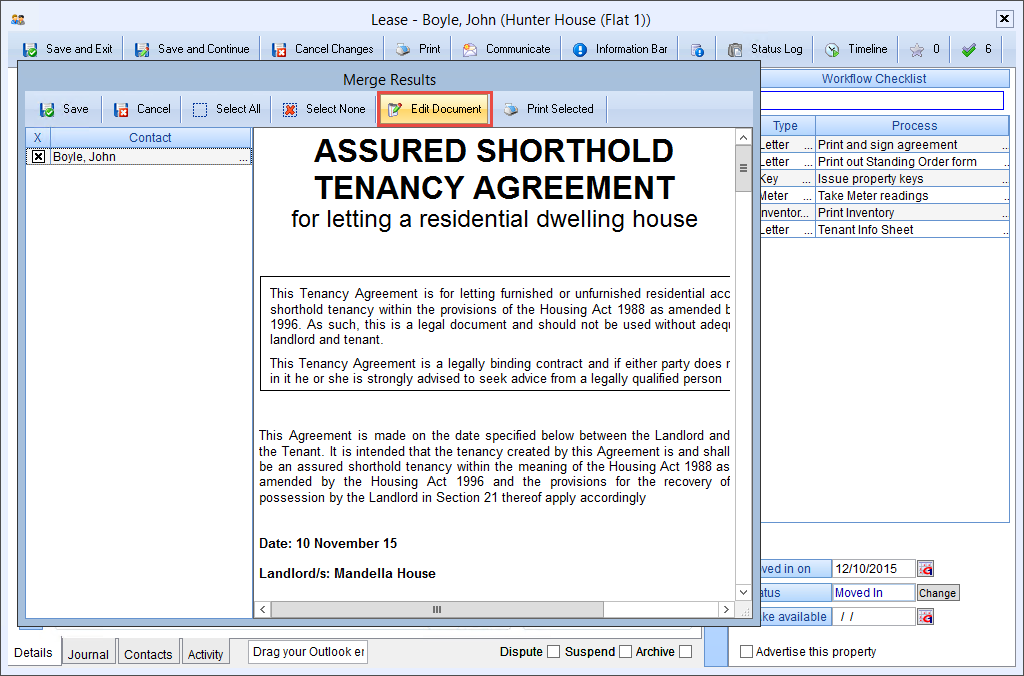Switch to the Journal tab

click(x=88, y=654)
